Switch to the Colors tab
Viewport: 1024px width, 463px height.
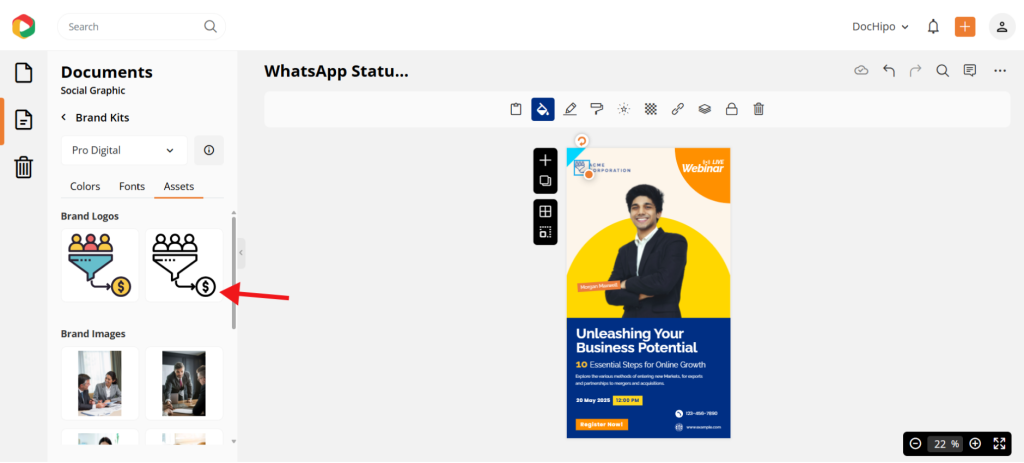click(85, 186)
